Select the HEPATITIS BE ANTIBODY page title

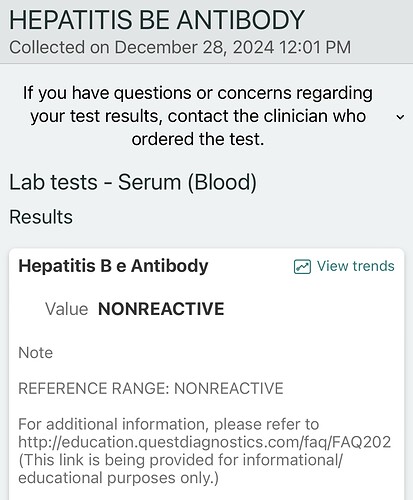click(157, 20)
